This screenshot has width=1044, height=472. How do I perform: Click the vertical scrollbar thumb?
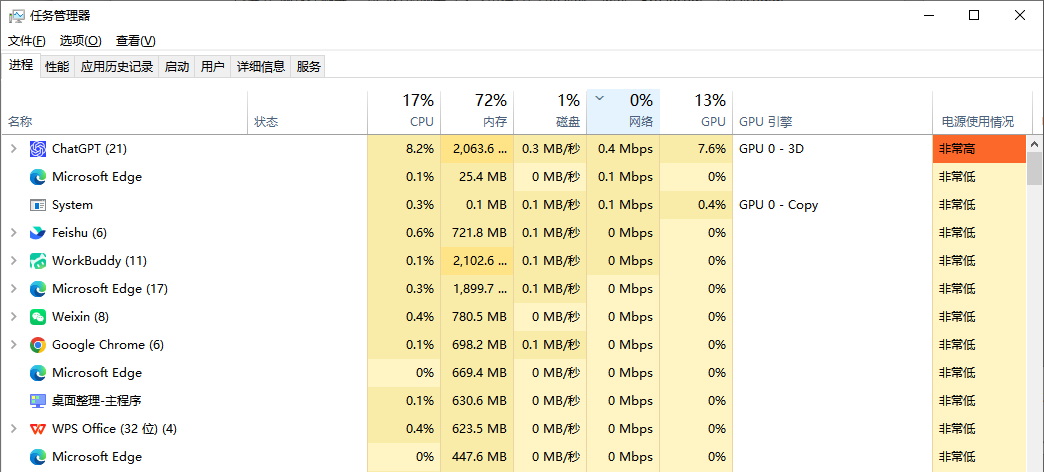(x=1035, y=168)
